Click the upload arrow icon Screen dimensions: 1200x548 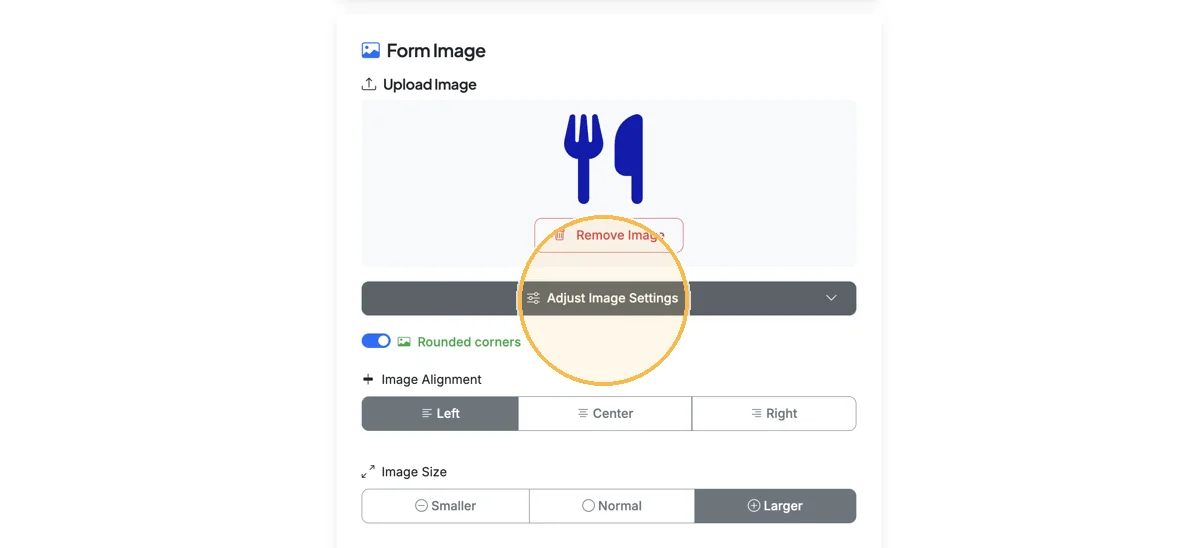[369, 84]
